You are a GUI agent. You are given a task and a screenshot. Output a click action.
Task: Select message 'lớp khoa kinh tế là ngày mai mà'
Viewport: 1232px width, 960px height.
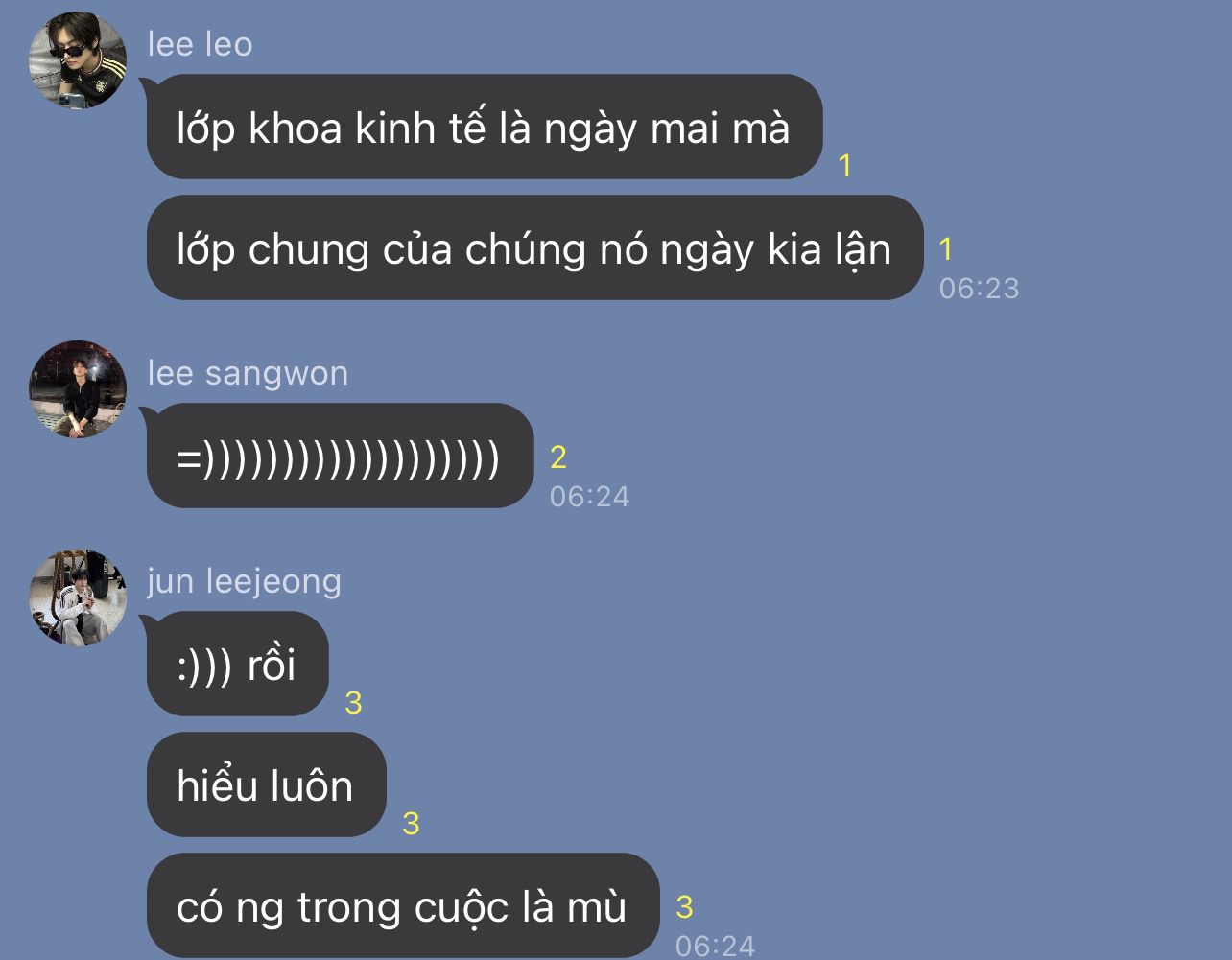pos(485,127)
